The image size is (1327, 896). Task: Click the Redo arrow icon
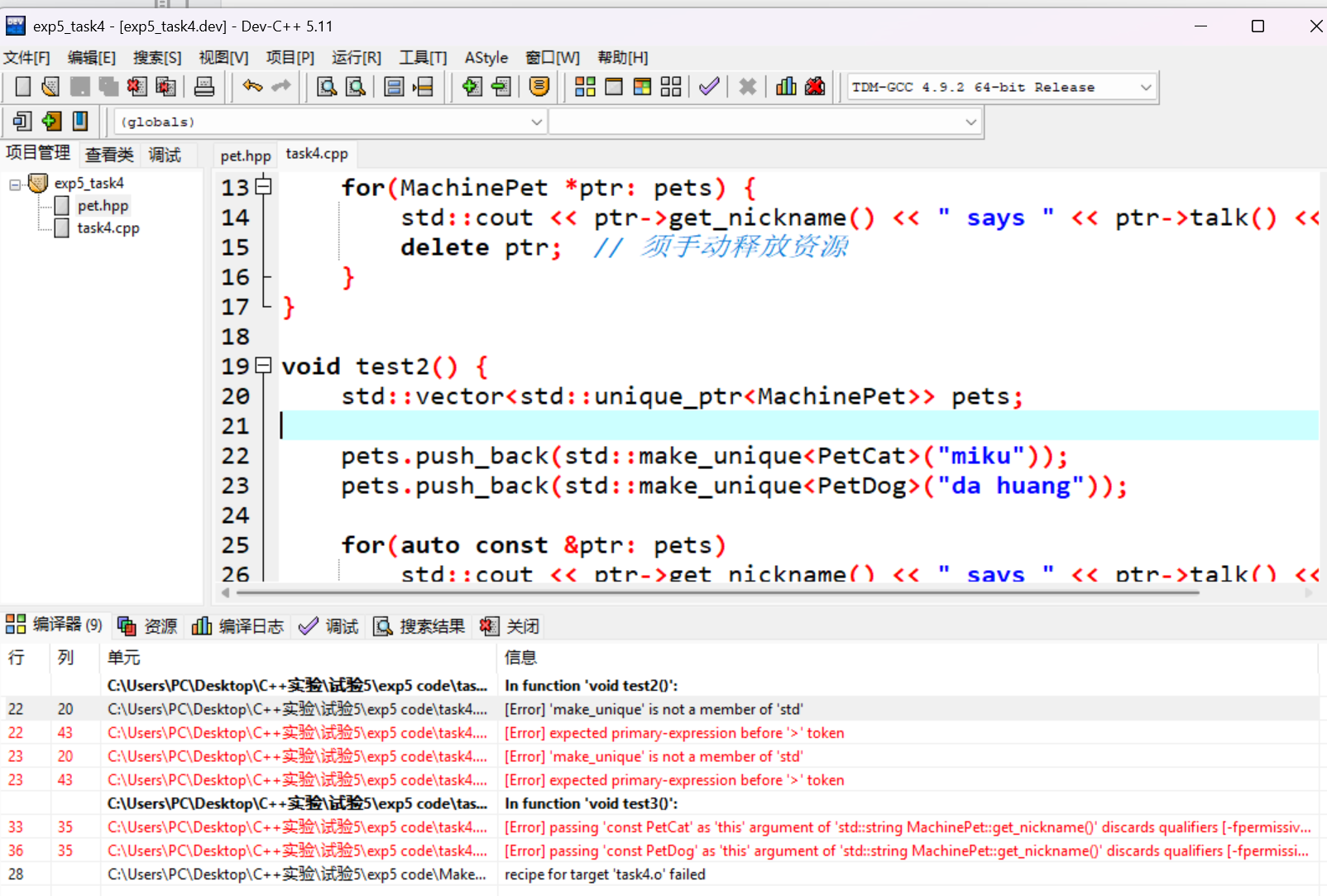click(x=281, y=86)
